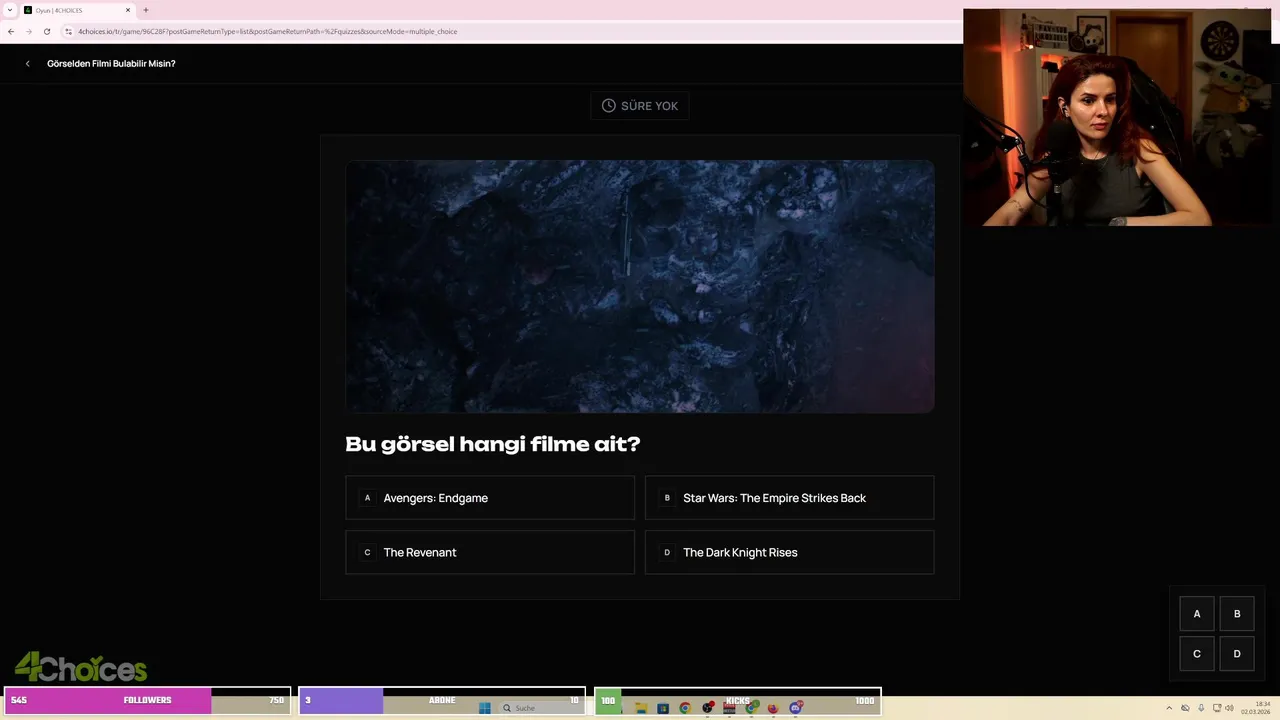Viewport: 1280px width, 720px height.
Task: Click the B tile in the corner keypad
Action: pos(1237,614)
